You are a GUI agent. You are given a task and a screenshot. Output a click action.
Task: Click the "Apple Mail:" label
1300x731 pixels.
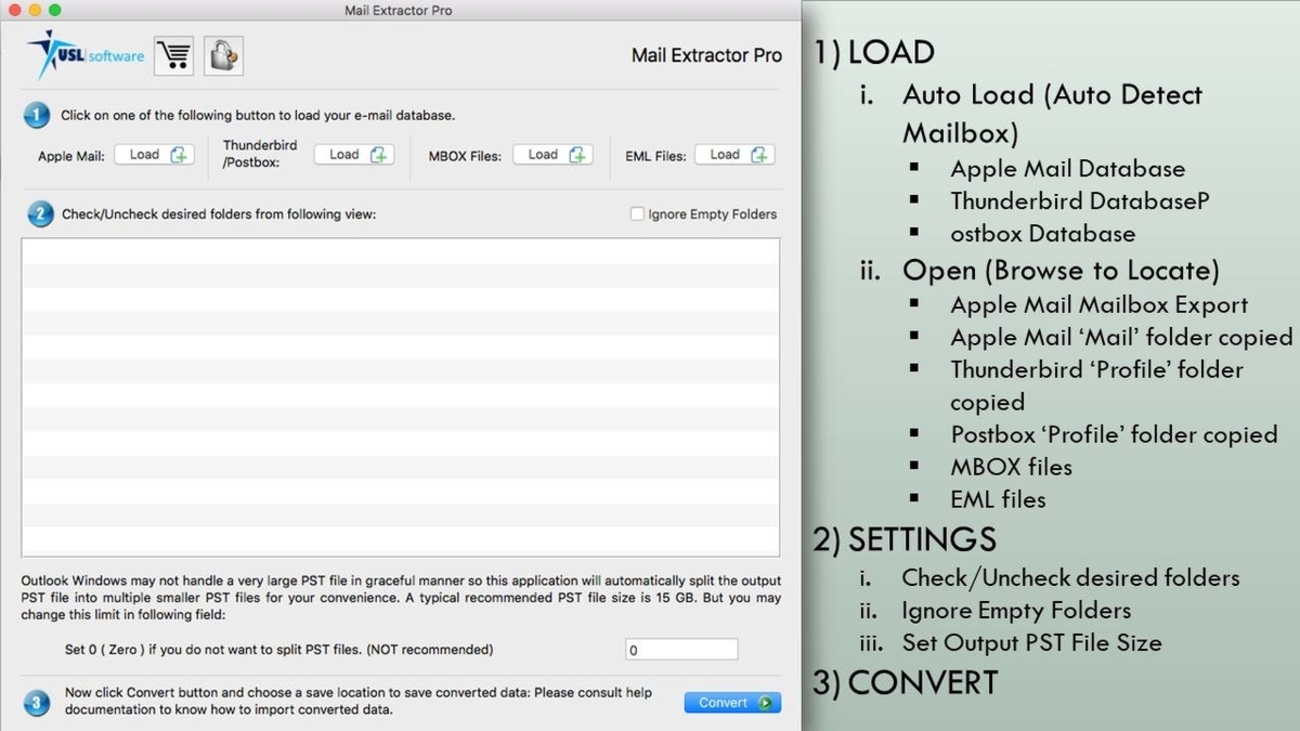pos(71,156)
